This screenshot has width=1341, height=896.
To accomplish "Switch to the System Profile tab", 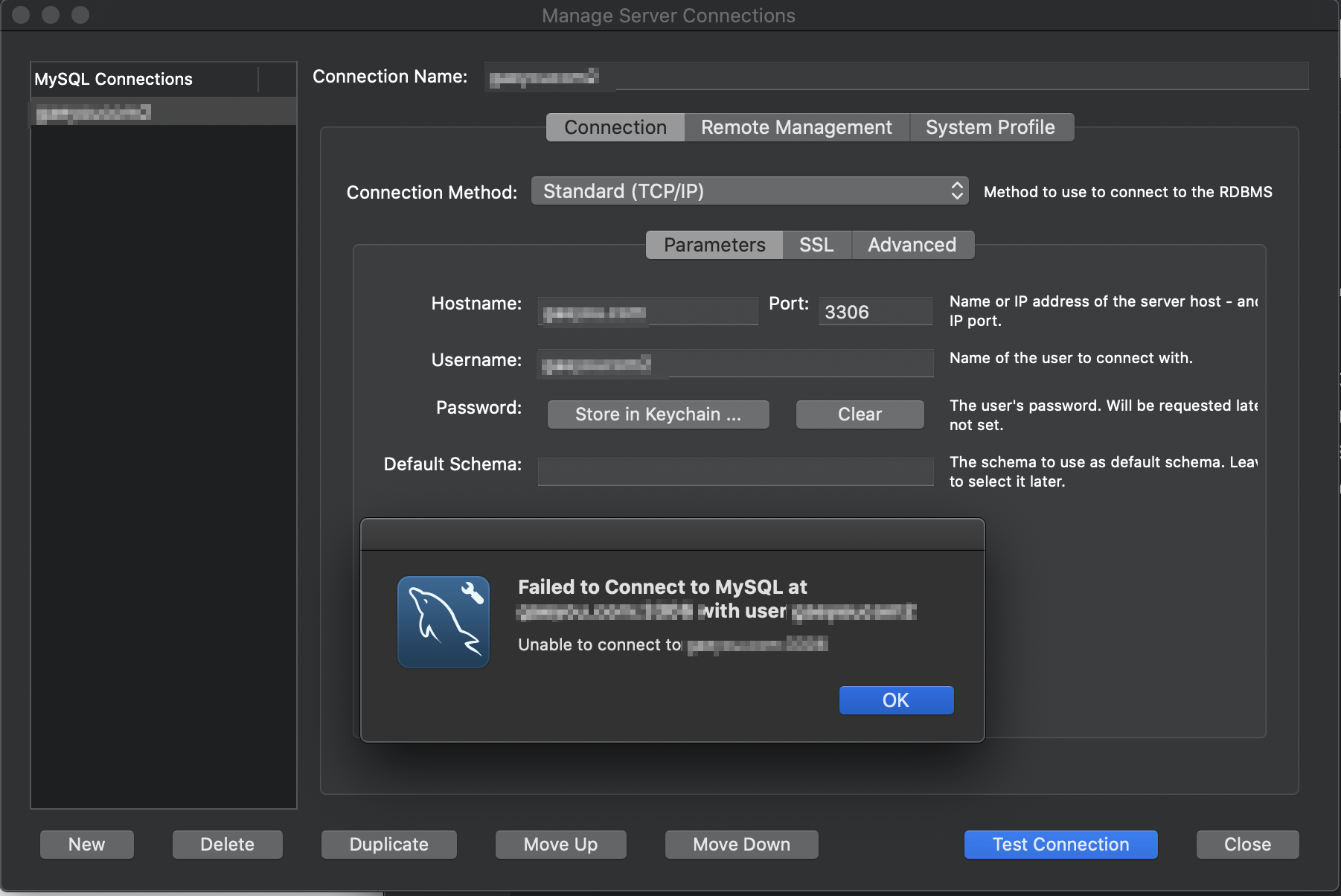I will tap(990, 127).
